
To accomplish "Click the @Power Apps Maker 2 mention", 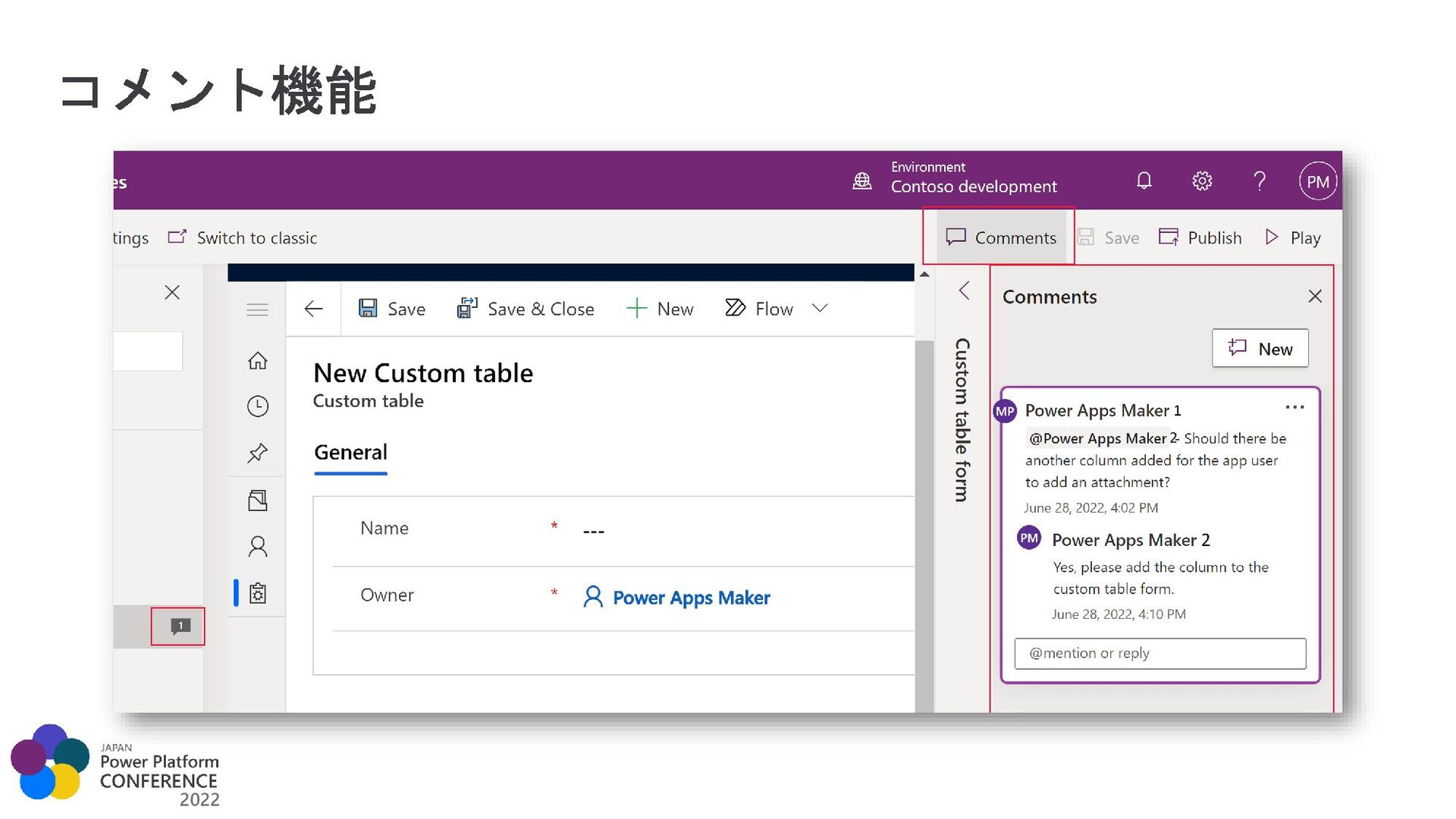I will pos(1103,438).
